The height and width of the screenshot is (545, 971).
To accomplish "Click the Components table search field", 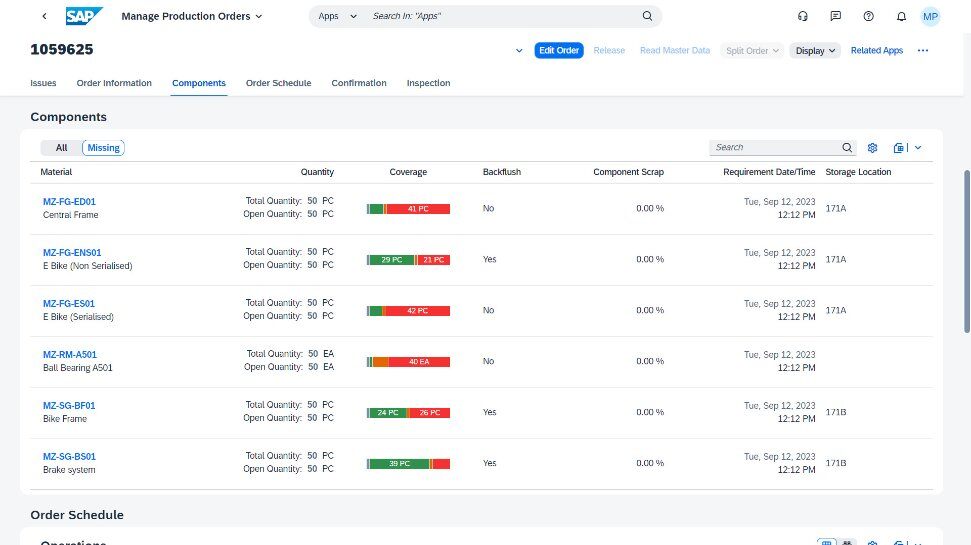I will 776,147.
